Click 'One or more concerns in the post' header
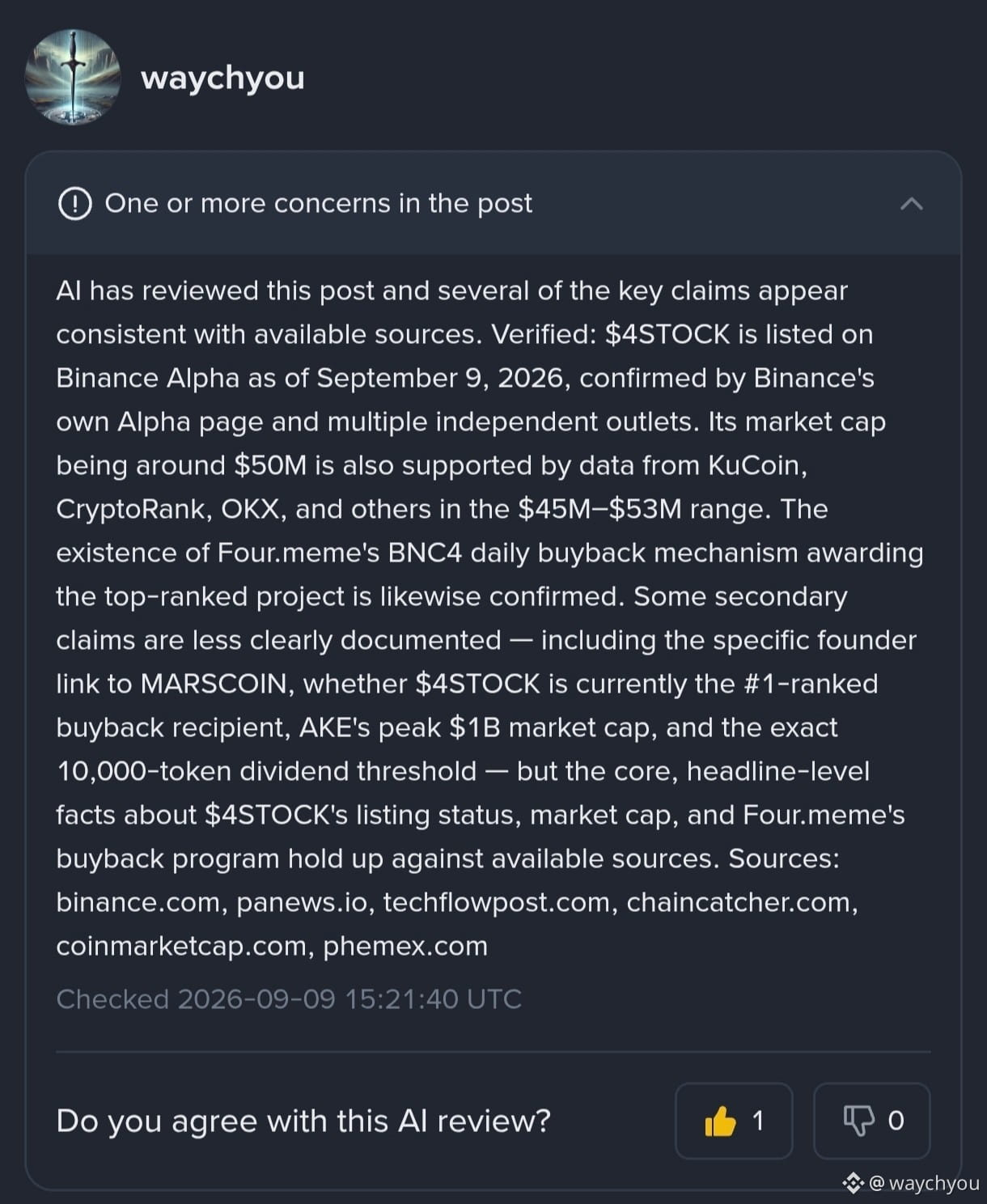This screenshot has width=987, height=1204. coord(319,203)
